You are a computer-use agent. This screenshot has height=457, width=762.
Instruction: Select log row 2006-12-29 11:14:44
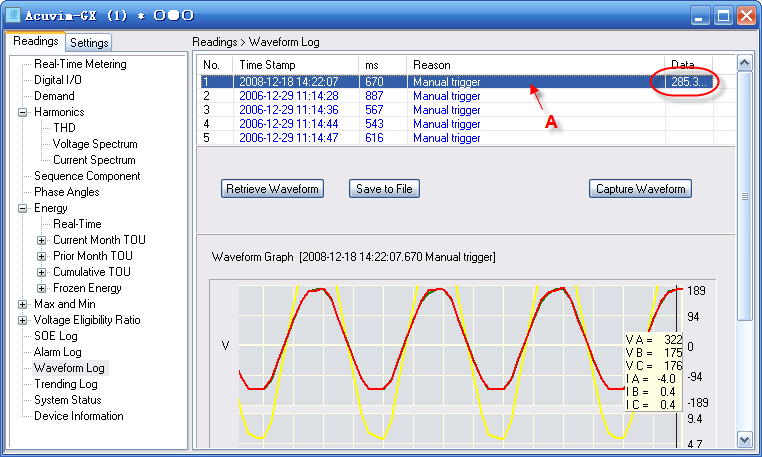[457, 124]
